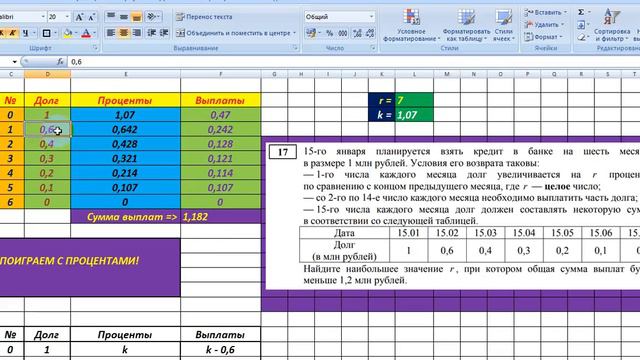Open Сортировка и фильтр menu
Image resolution: width=640 pixels, height=360 pixels.
coord(612,25)
